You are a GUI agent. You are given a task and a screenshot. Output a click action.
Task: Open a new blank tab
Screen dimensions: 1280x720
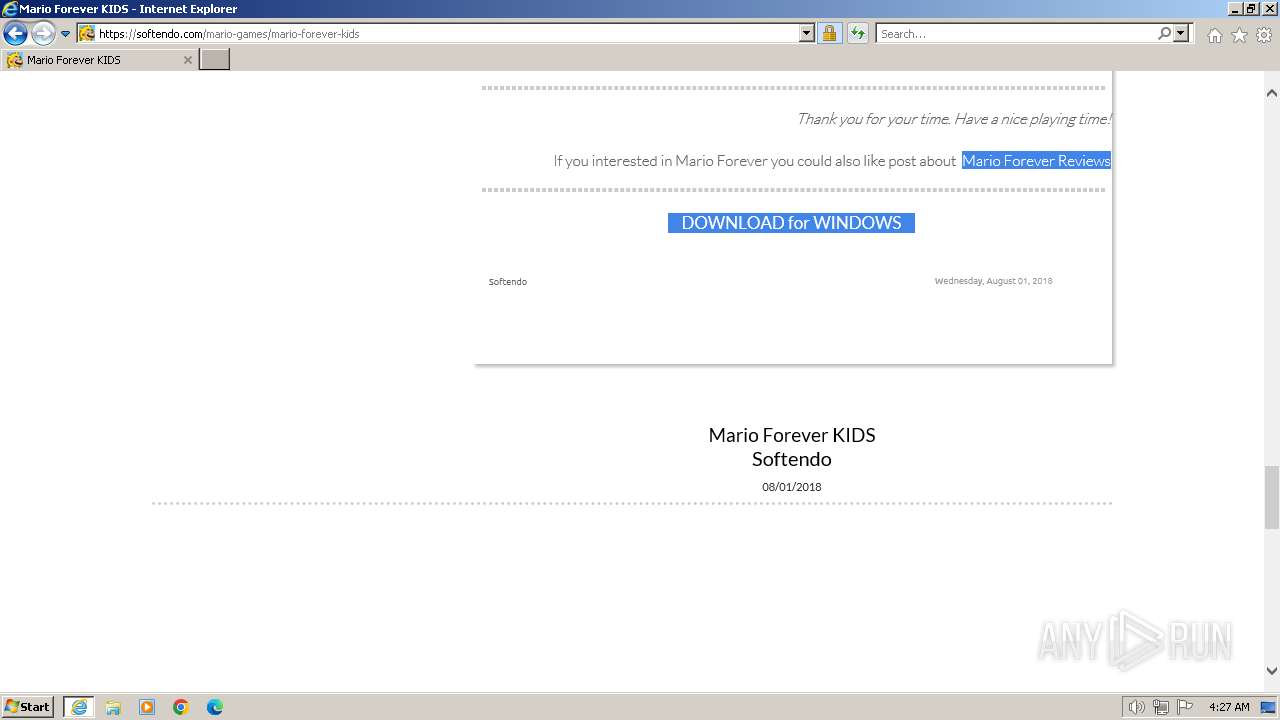[x=215, y=60]
